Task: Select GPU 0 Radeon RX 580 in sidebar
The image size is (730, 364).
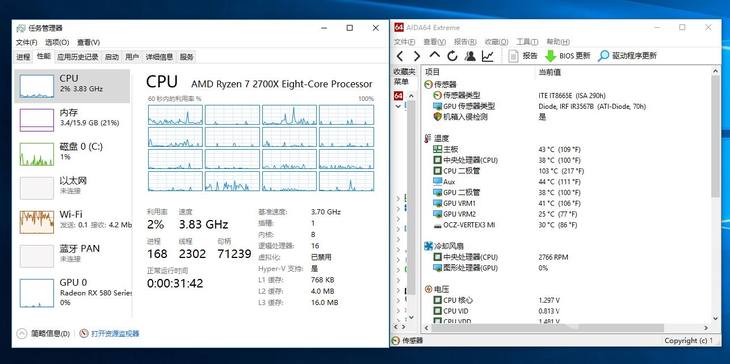Action: point(72,292)
